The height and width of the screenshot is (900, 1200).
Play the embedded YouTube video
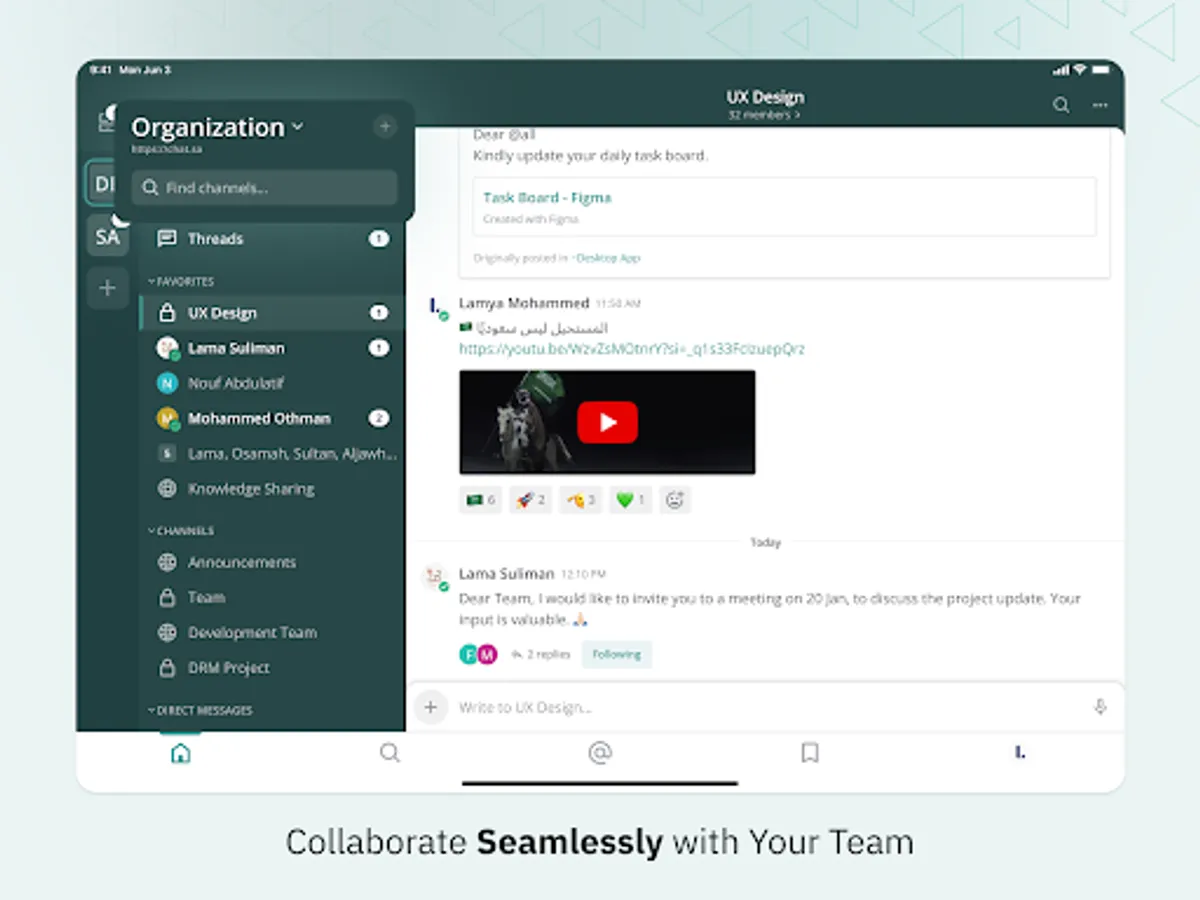tap(607, 422)
